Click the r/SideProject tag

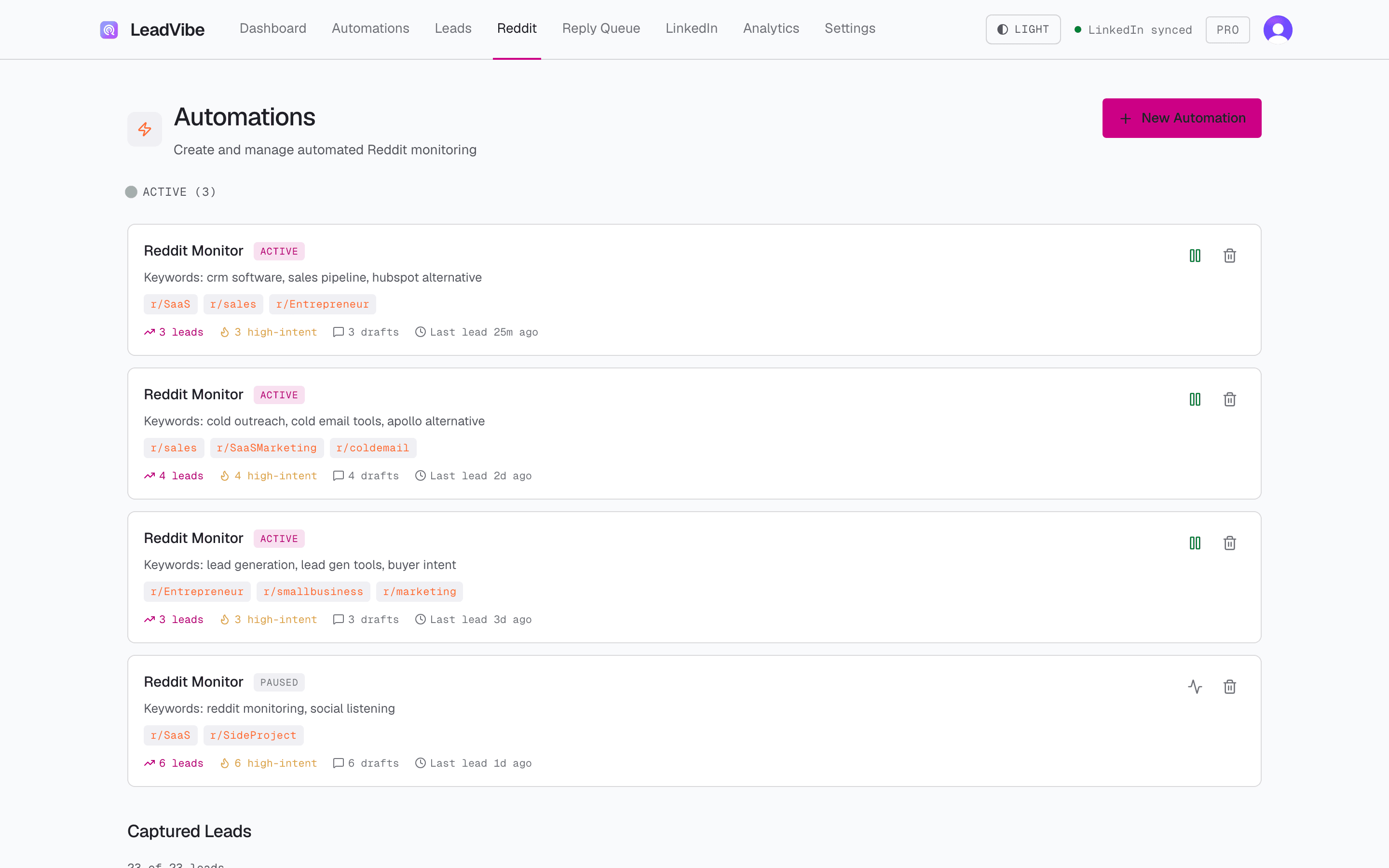pos(254,735)
